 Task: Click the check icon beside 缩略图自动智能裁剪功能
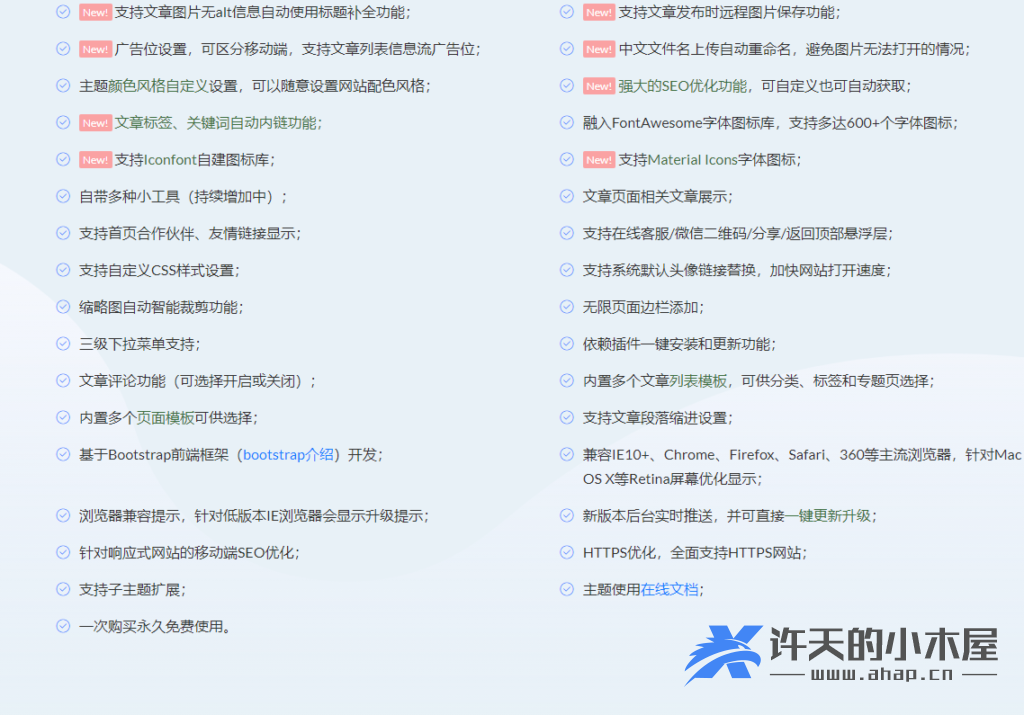point(63,307)
